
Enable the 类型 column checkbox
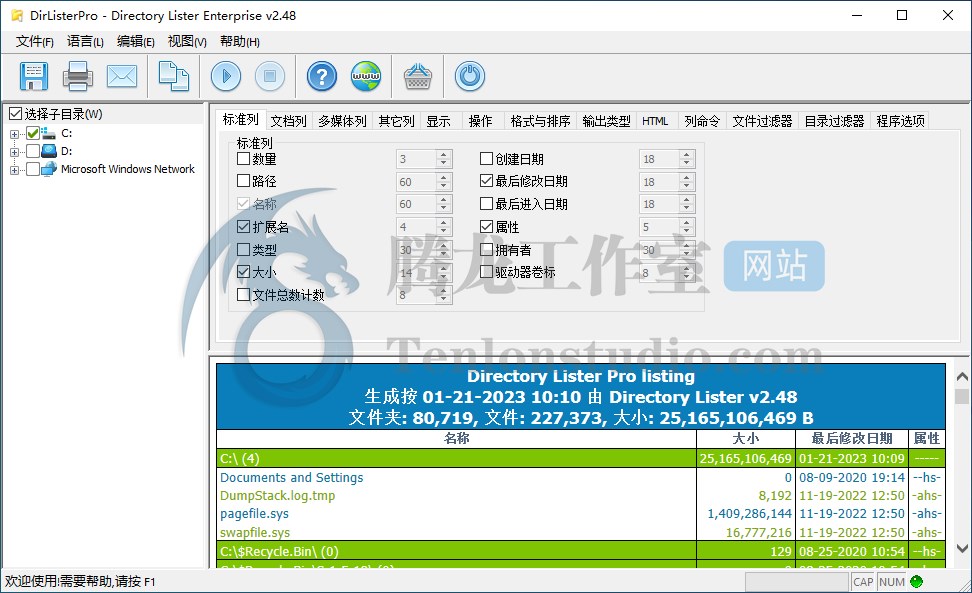[243, 250]
